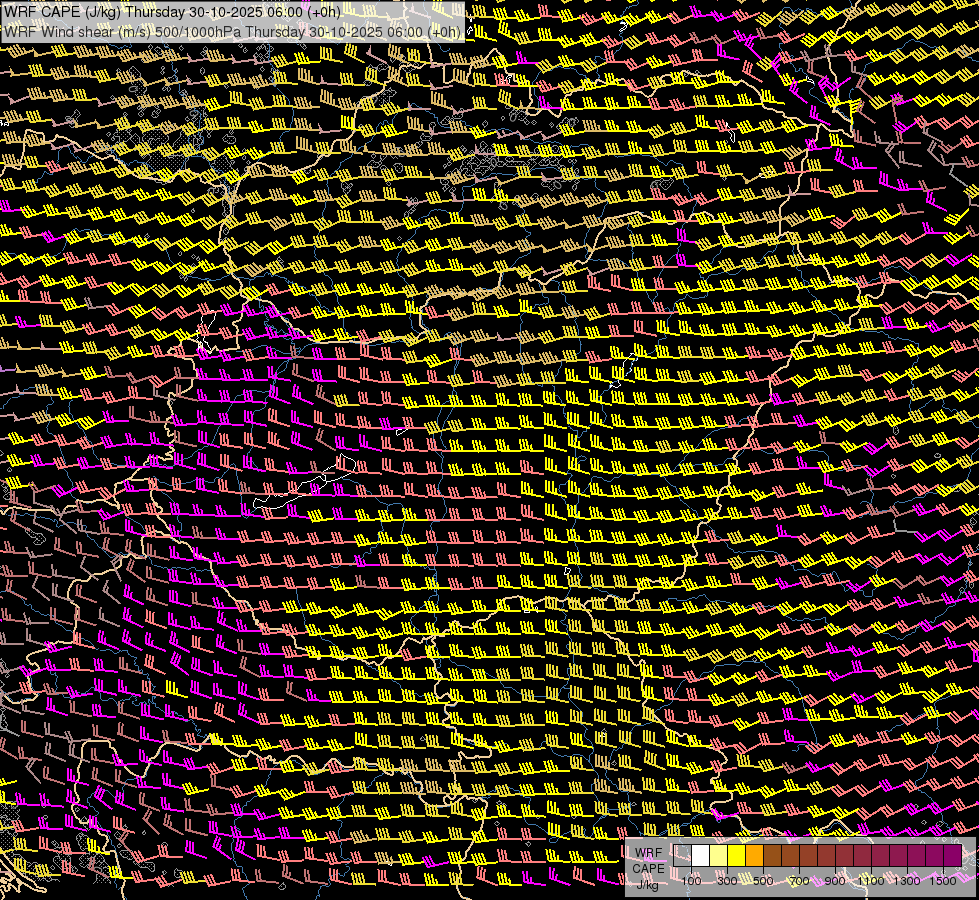Click the CAPE word in the legend box
Screen dimensions: 979x900
(648, 868)
